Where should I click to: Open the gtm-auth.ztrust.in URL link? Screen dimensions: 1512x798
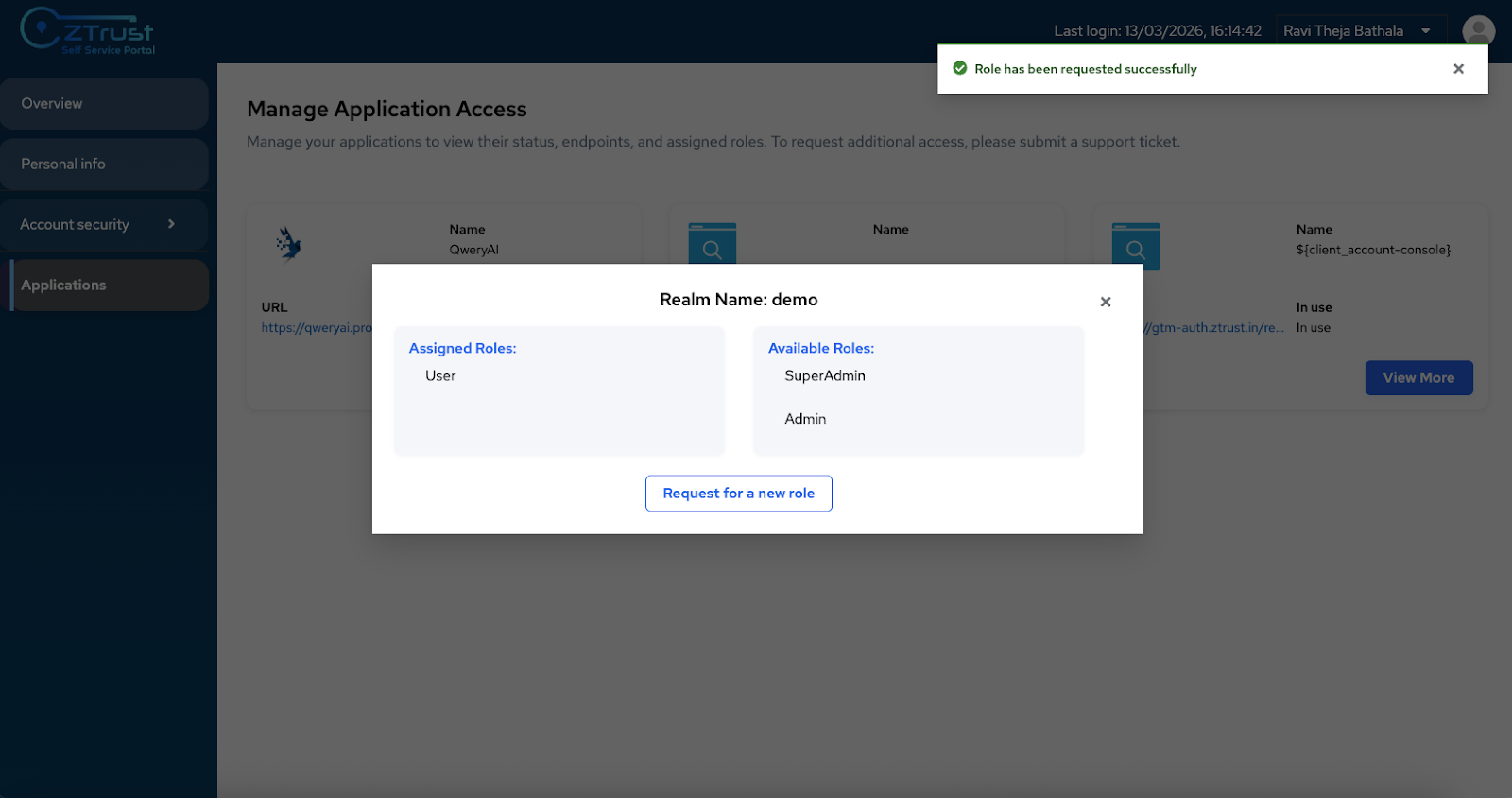[1214, 328]
